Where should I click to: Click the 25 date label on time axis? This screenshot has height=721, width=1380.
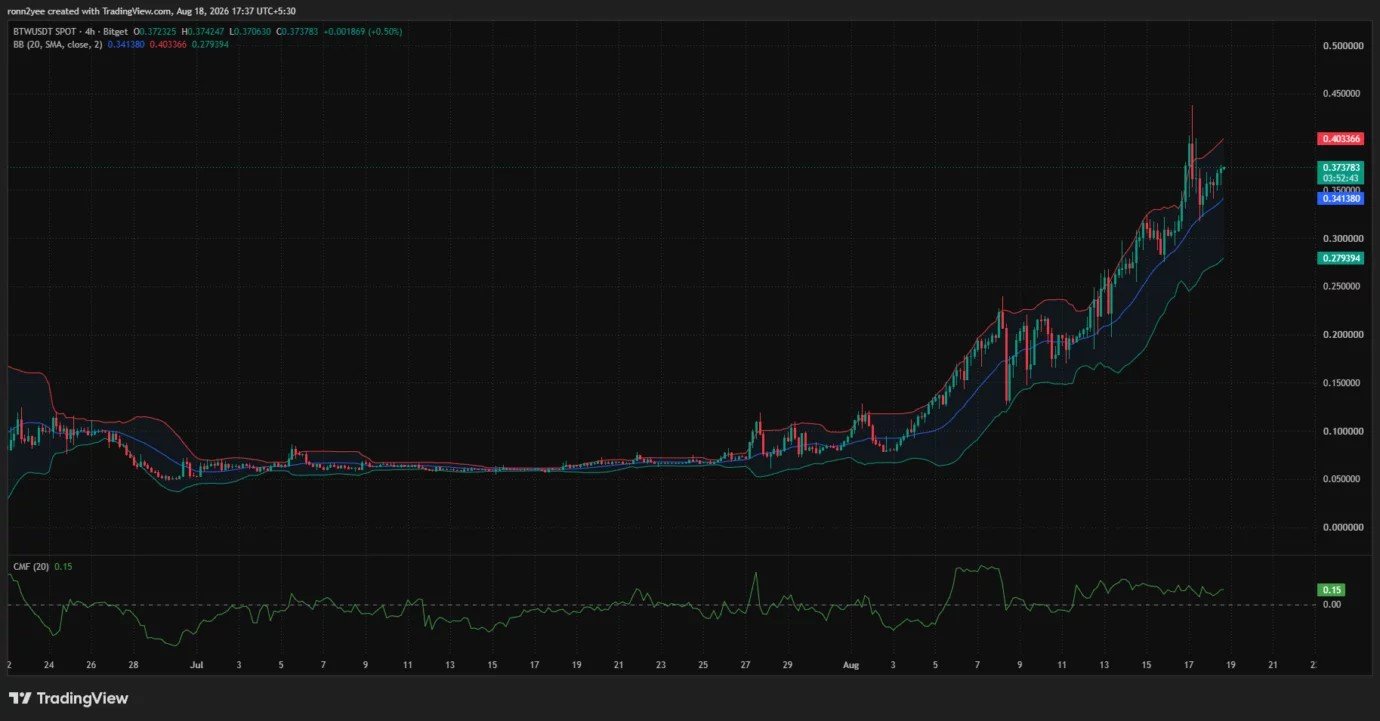coord(703,664)
